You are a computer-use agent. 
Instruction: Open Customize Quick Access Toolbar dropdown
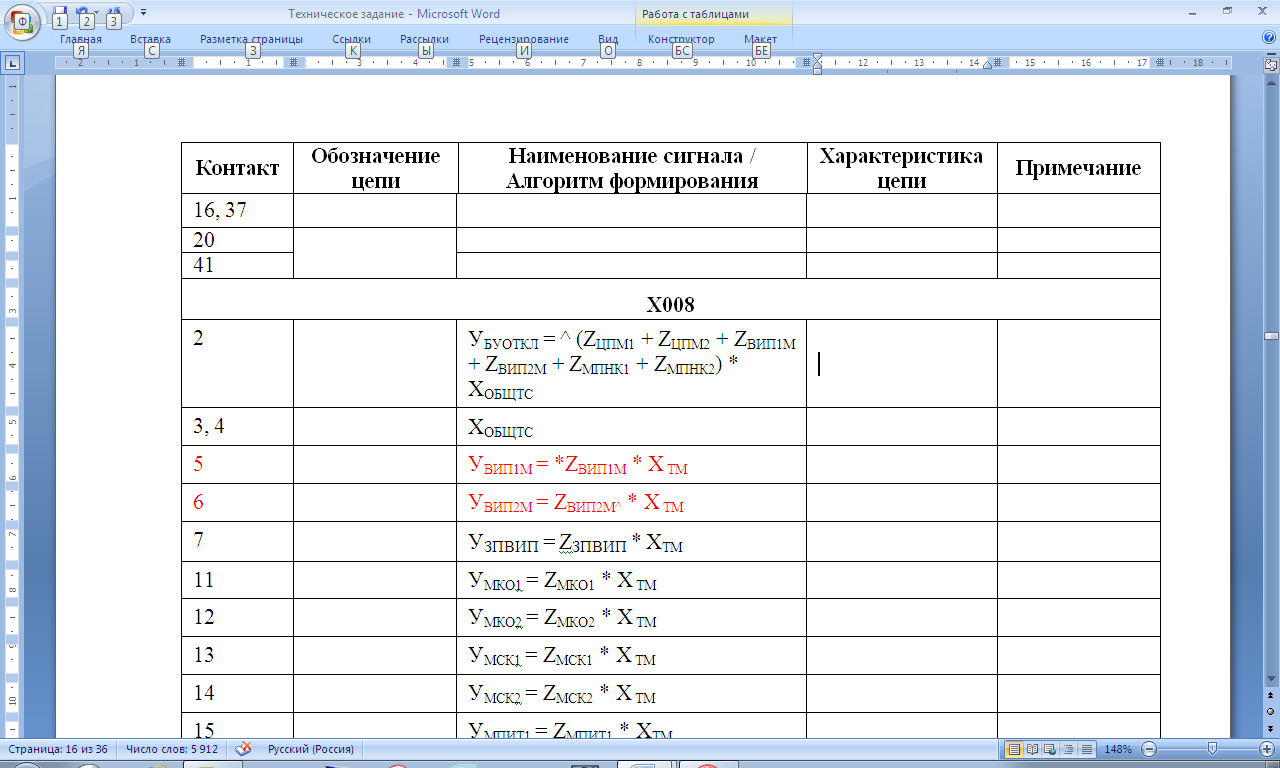coord(143,12)
